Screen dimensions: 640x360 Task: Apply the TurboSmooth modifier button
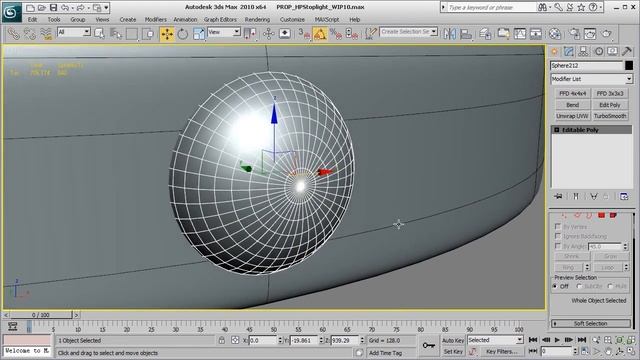610,116
